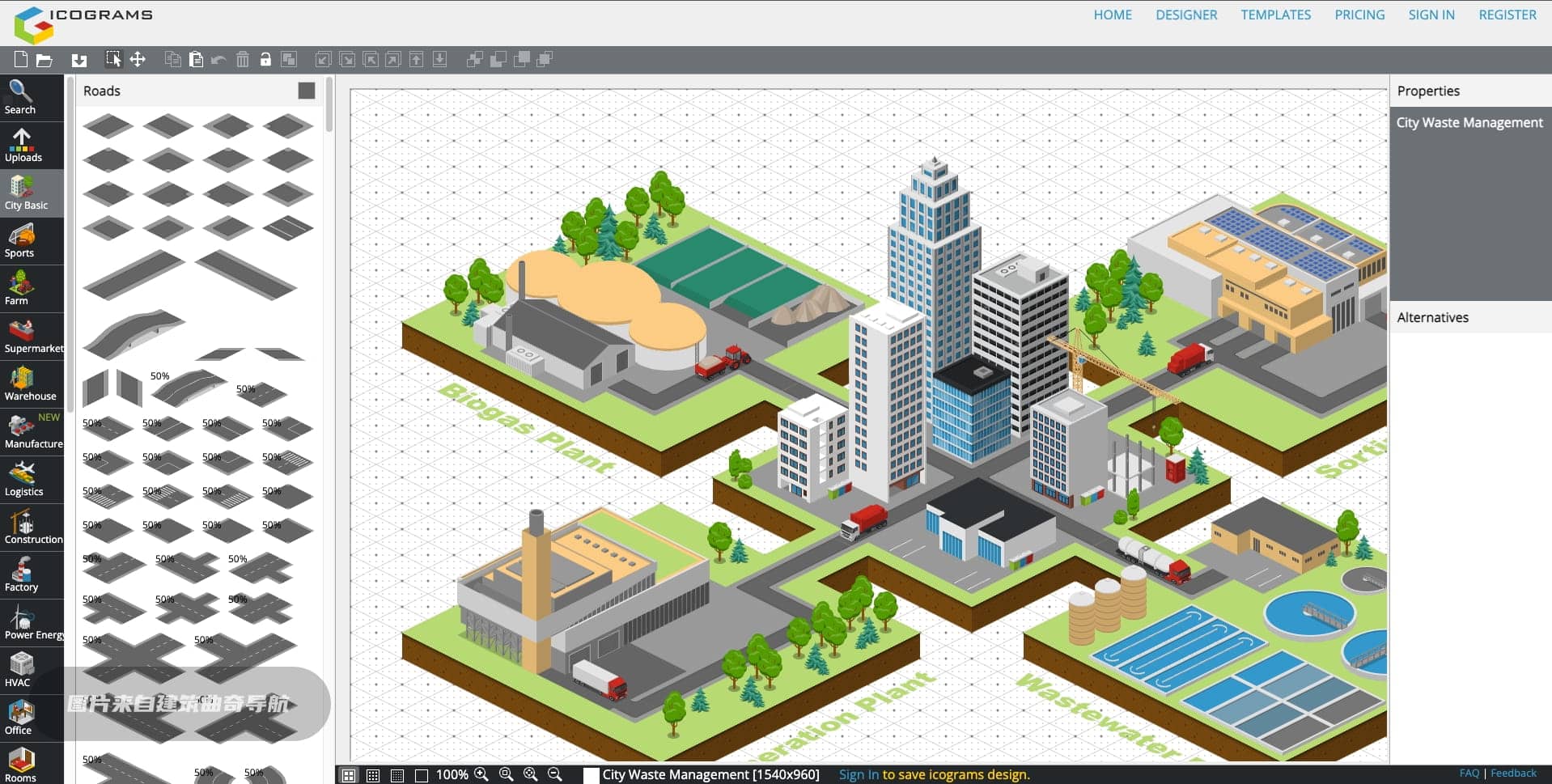The height and width of the screenshot is (784, 1552).
Task: Expand the Properties panel header
Action: point(1428,91)
